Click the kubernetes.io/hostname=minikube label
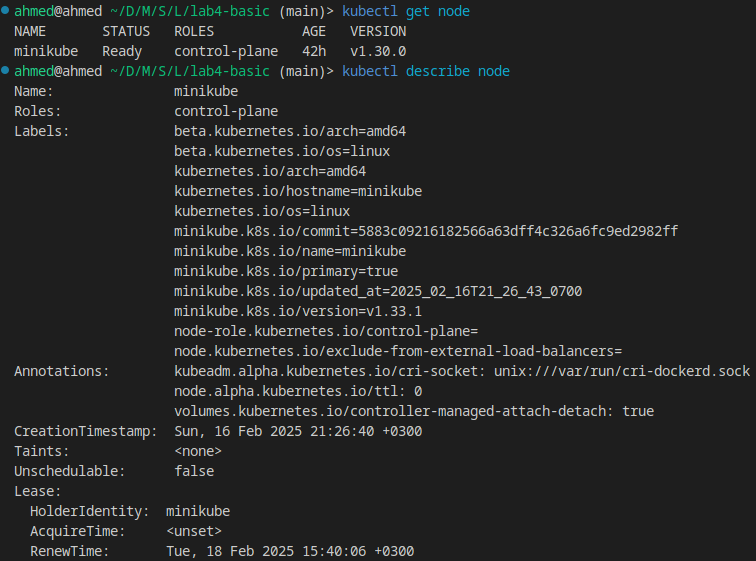The height and width of the screenshot is (561, 756). [x=298, y=191]
